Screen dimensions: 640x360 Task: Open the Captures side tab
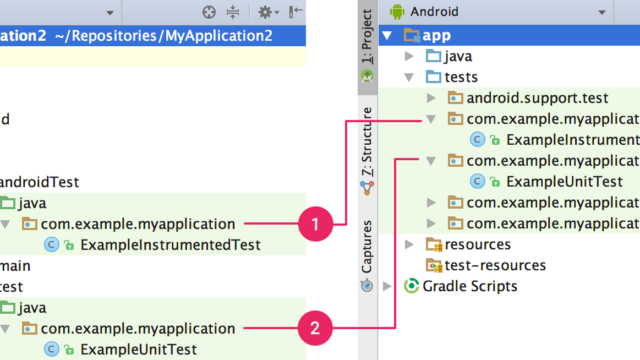(367, 255)
